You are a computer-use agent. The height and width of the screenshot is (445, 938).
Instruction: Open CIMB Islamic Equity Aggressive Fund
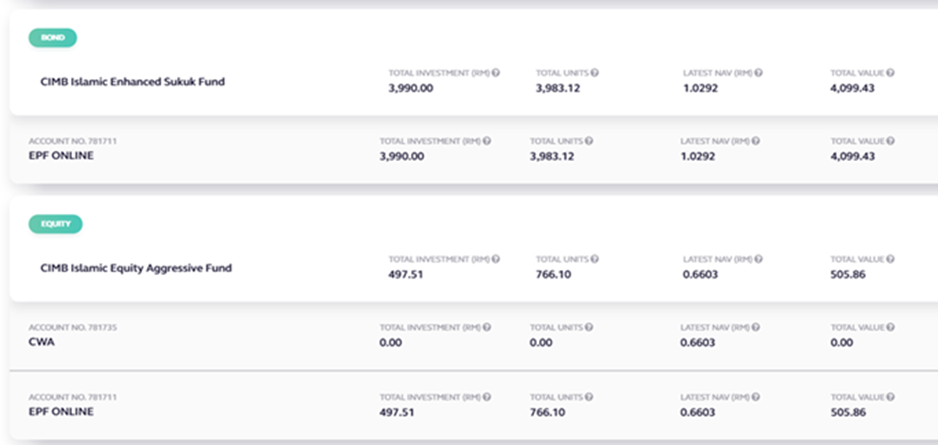(136, 269)
